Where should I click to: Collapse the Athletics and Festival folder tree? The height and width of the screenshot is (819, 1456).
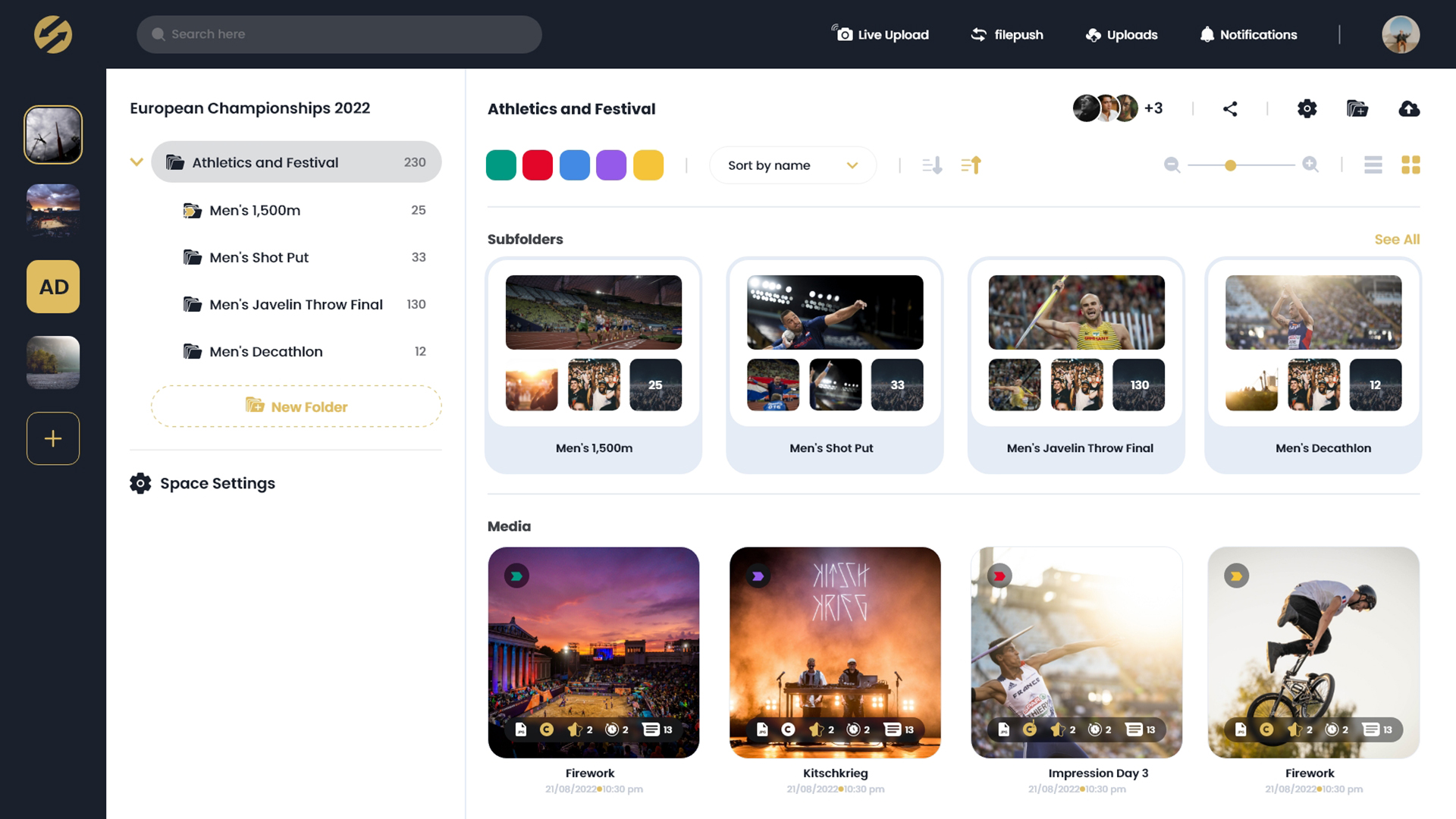[136, 162]
